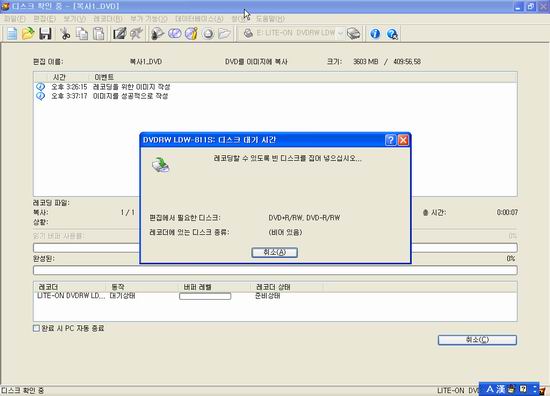Click the 복사1_DVD compilation name text

point(146,62)
